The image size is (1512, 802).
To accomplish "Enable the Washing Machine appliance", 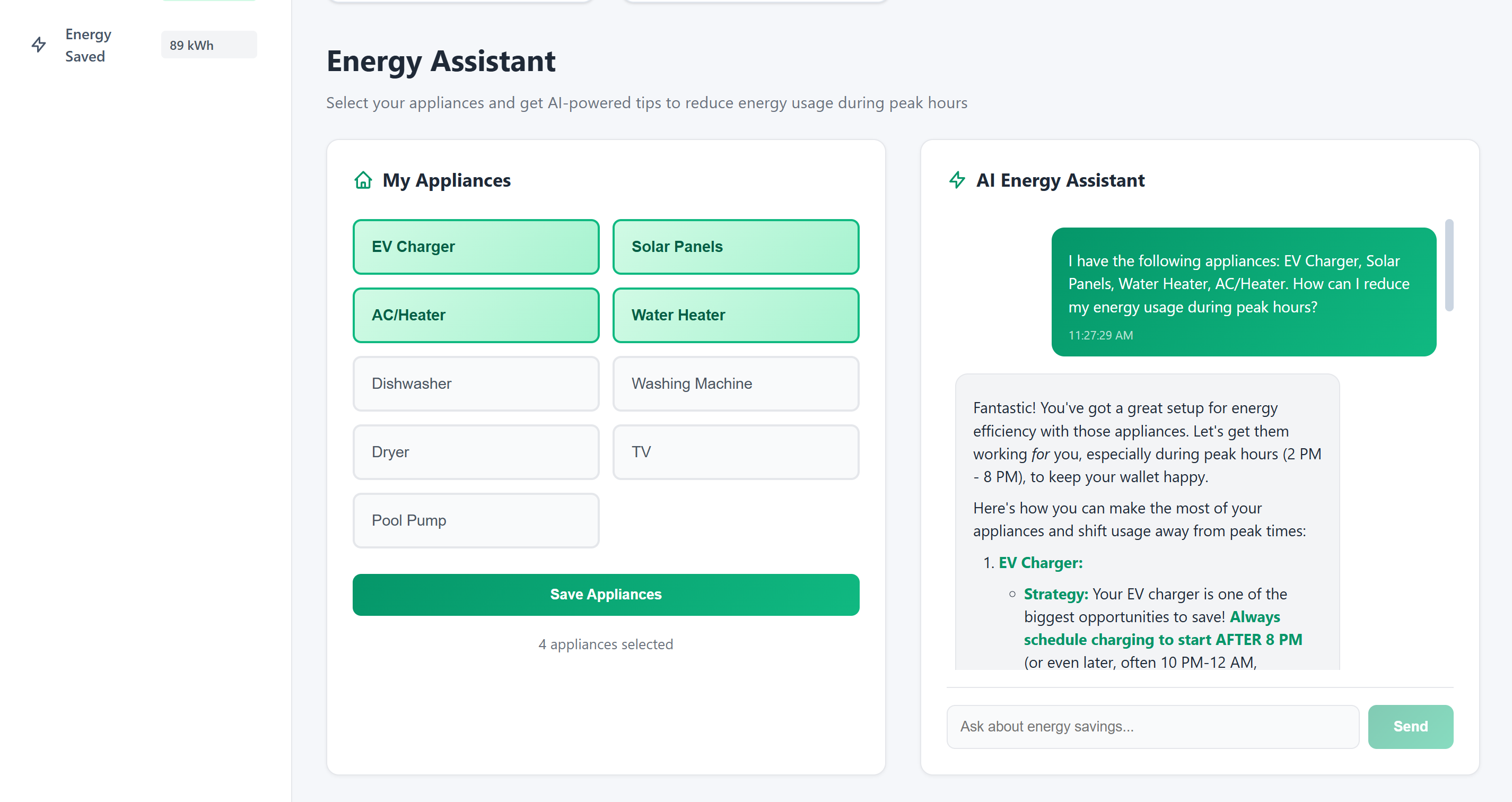I will click(736, 383).
